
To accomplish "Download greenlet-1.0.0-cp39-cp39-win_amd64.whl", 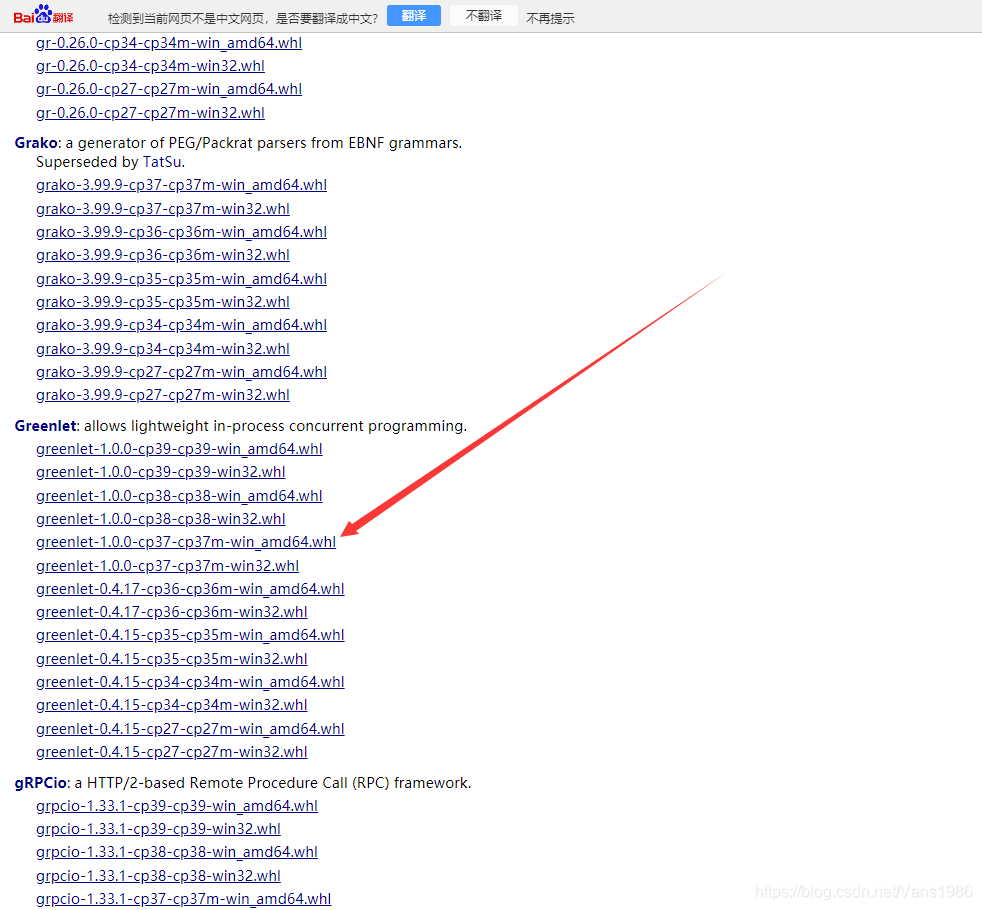I will pyautogui.click(x=179, y=450).
